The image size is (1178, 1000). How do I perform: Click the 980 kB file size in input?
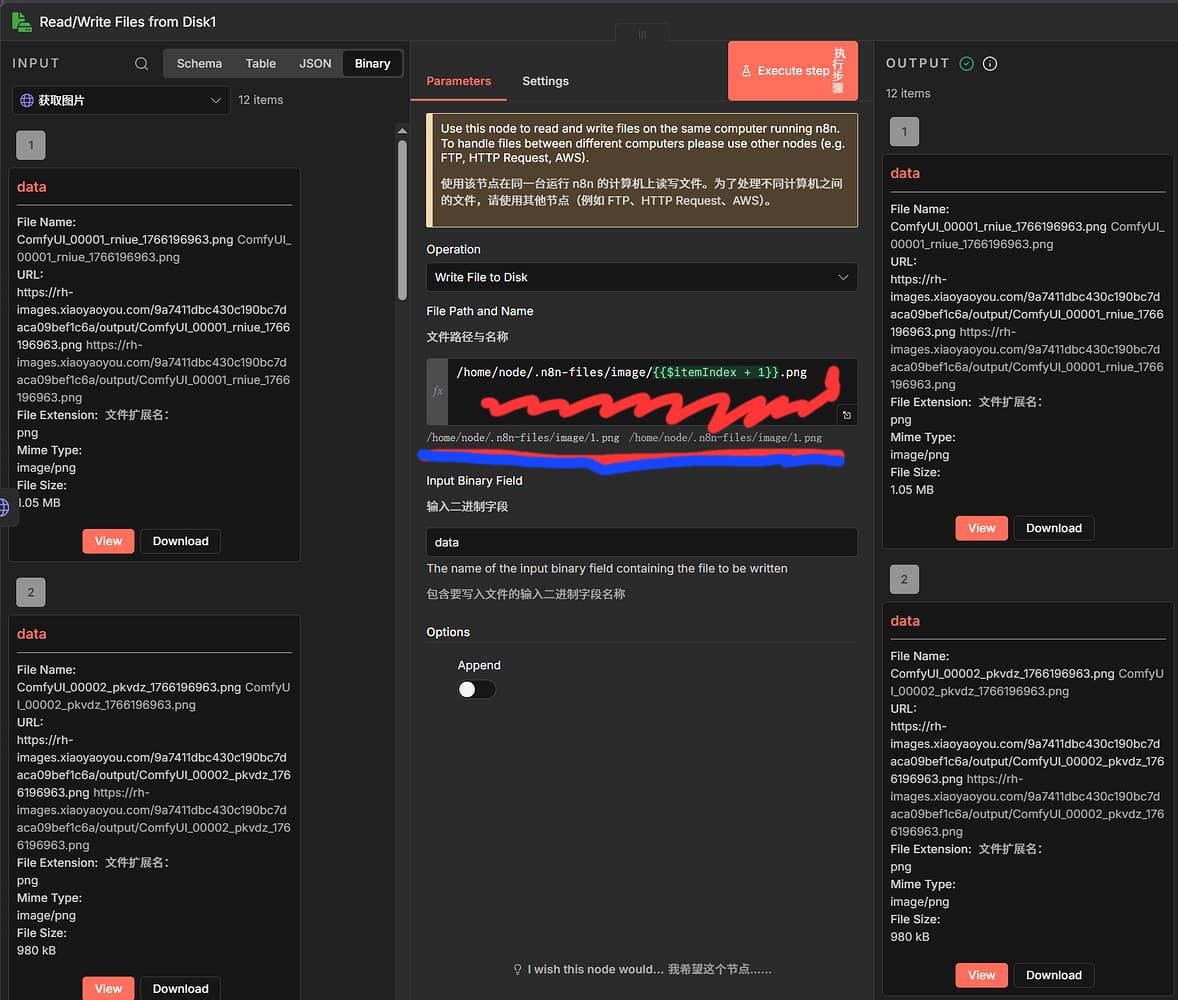point(36,951)
